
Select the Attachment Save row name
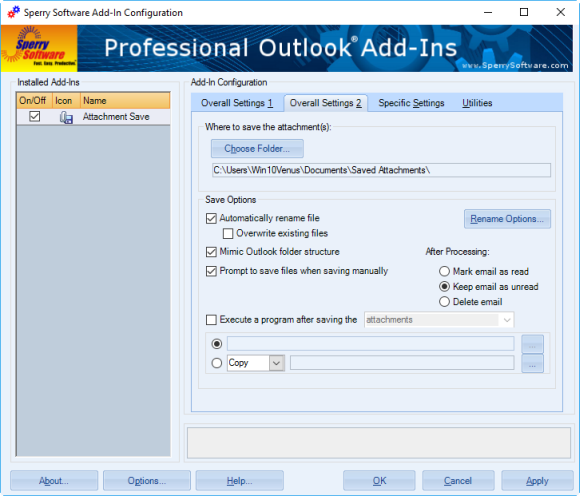click(x=116, y=117)
